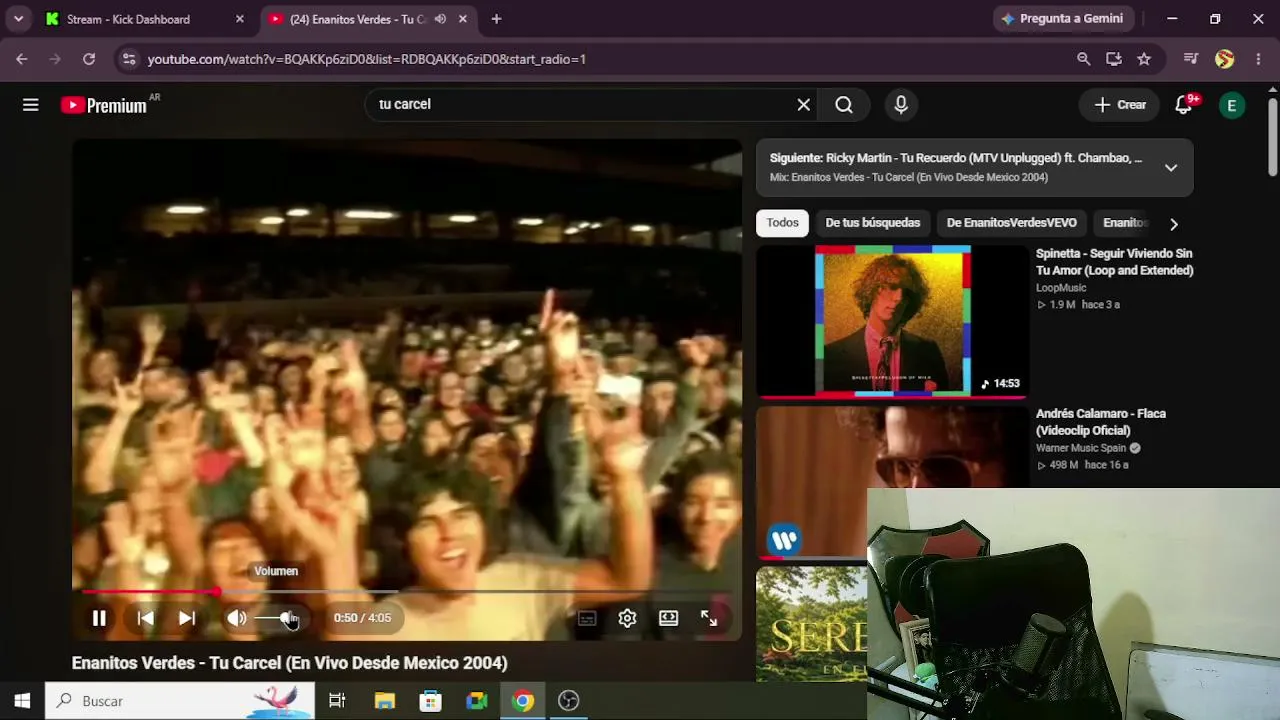Open the player settings gear
The height and width of the screenshot is (720, 1280).
tap(627, 618)
